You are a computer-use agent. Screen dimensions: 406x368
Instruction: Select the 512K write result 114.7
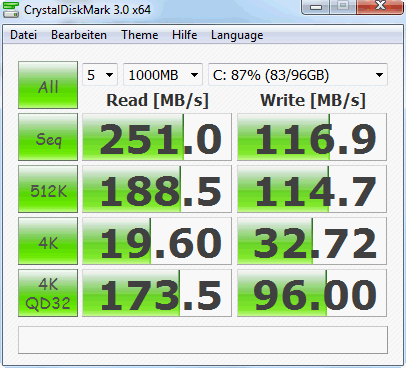(x=312, y=189)
